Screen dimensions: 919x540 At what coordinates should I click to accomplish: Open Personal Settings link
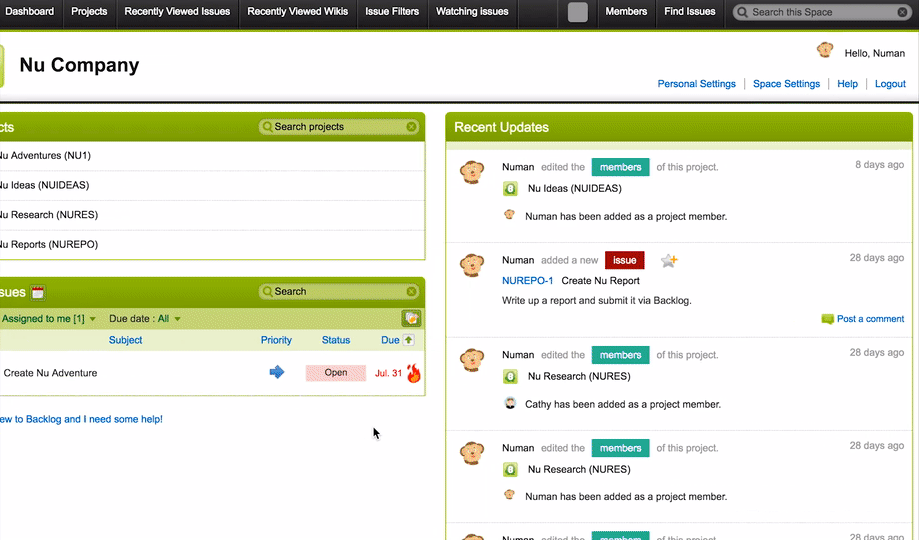click(x=696, y=84)
